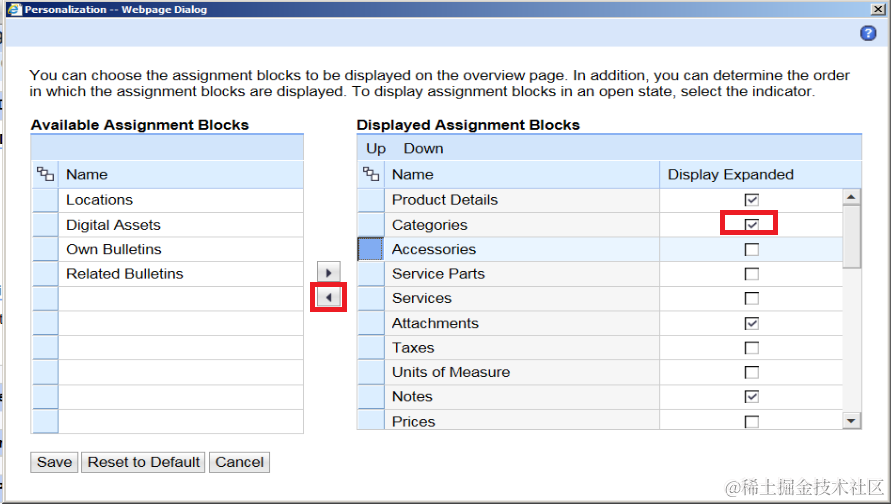Click Reset to Default button

pos(143,462)
